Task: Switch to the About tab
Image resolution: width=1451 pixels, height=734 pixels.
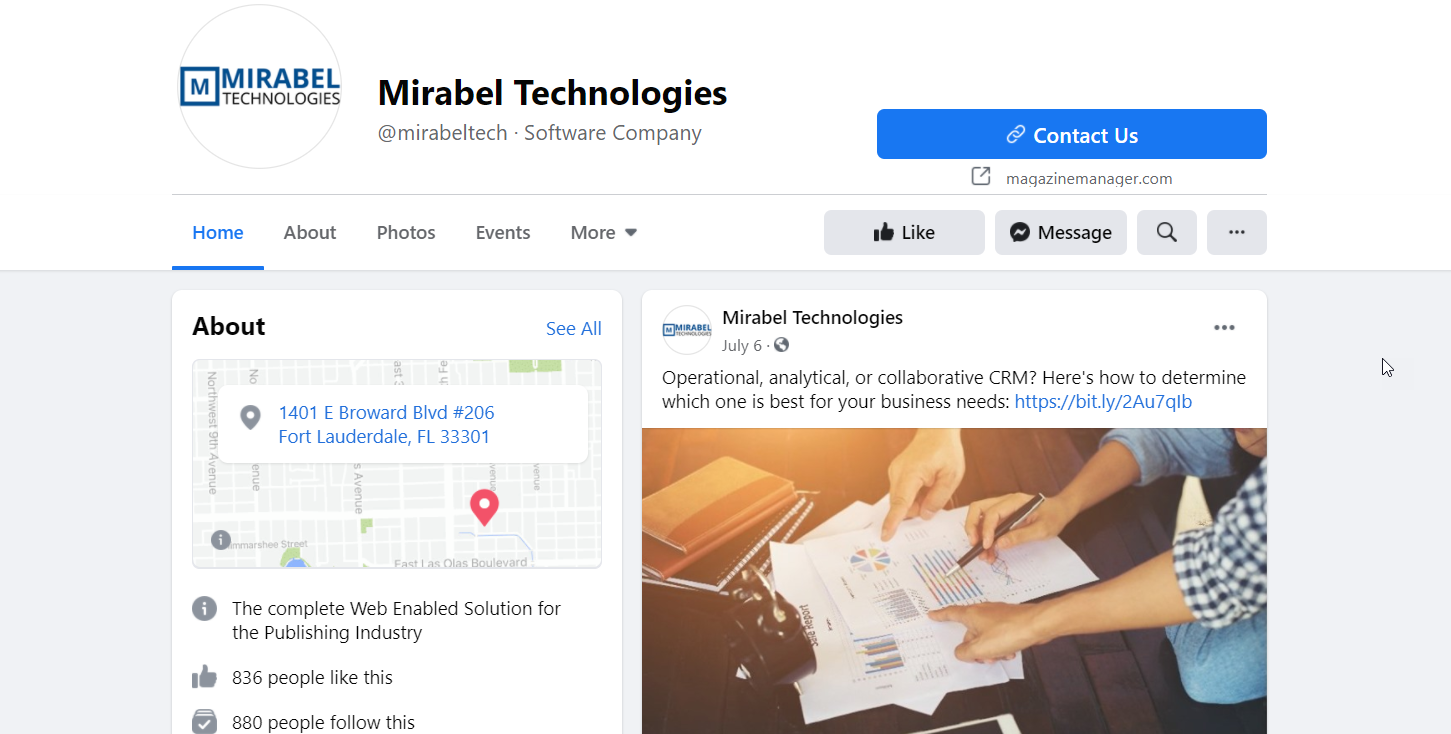Action: tap(309, 232)
